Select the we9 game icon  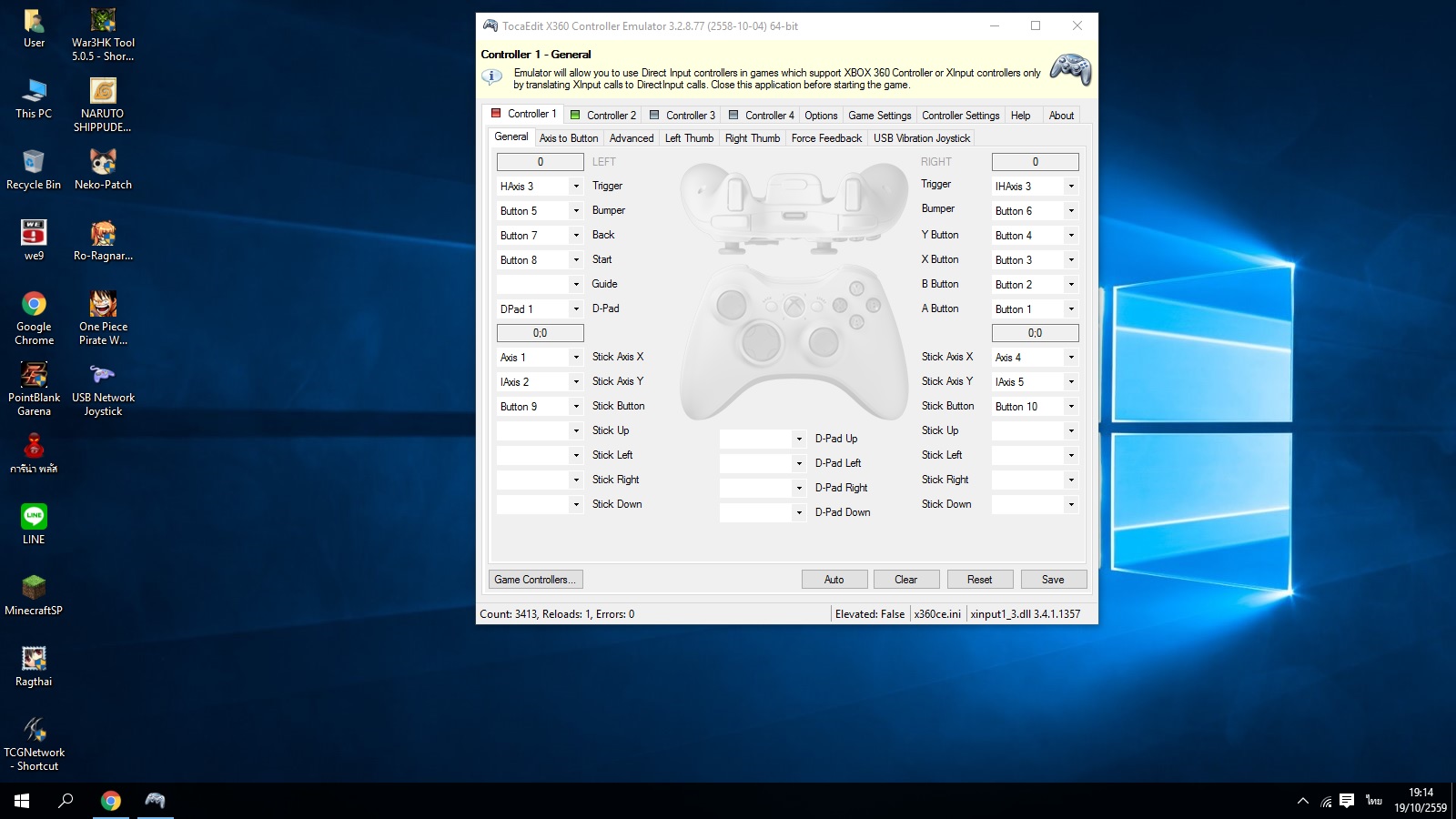point(34,241)
